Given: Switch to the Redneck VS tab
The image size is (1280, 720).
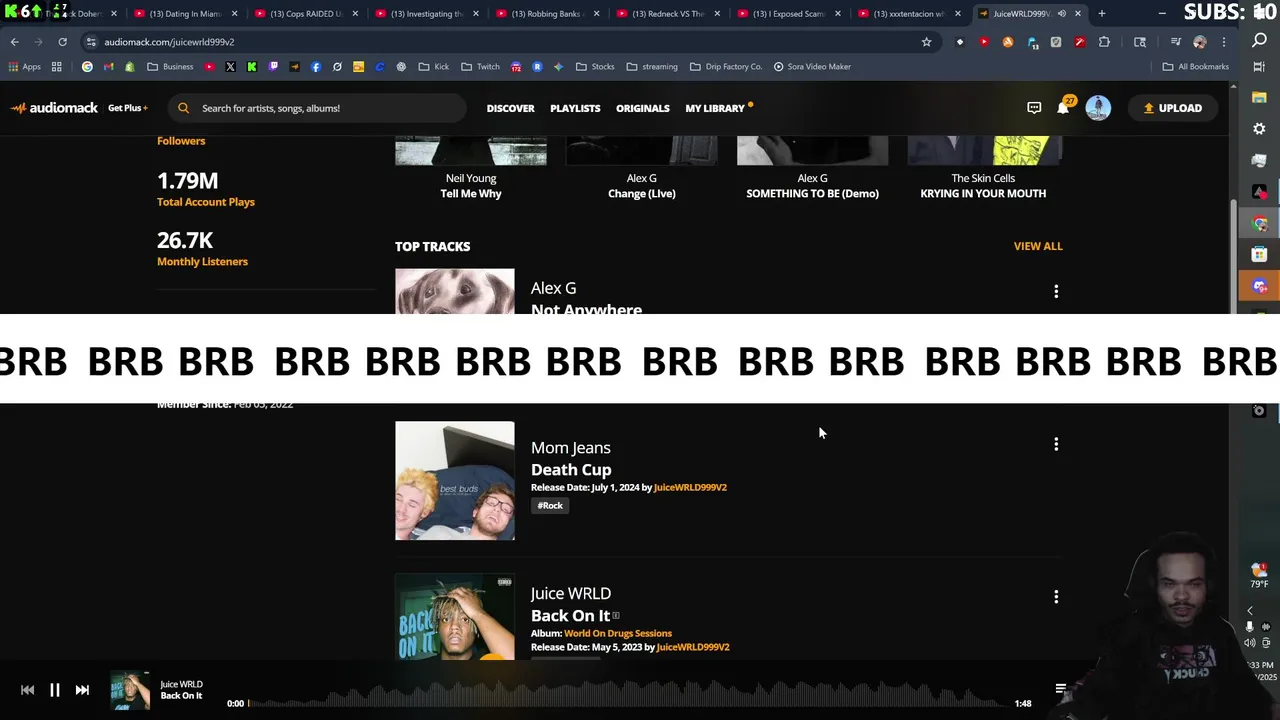Looking at the screenshot, I should click(667, 14).
